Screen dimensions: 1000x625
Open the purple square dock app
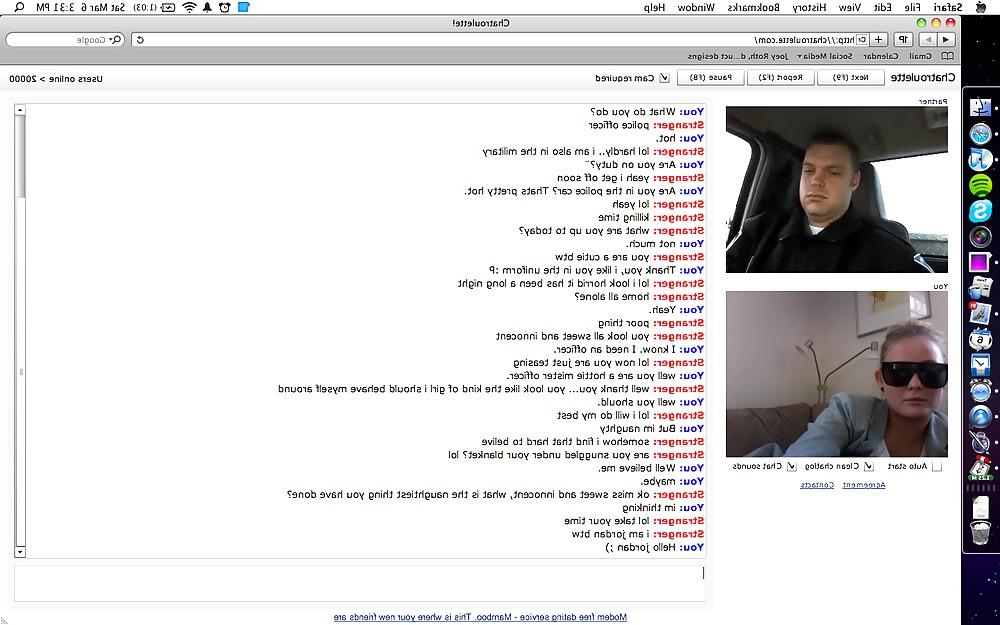[980, 262]
